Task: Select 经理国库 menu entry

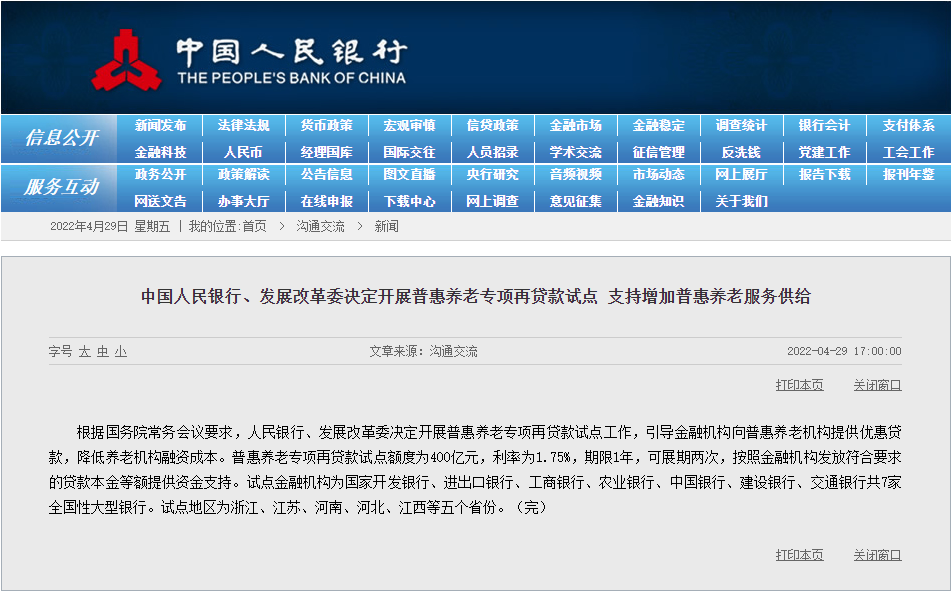Action: (x=327, y=152)
